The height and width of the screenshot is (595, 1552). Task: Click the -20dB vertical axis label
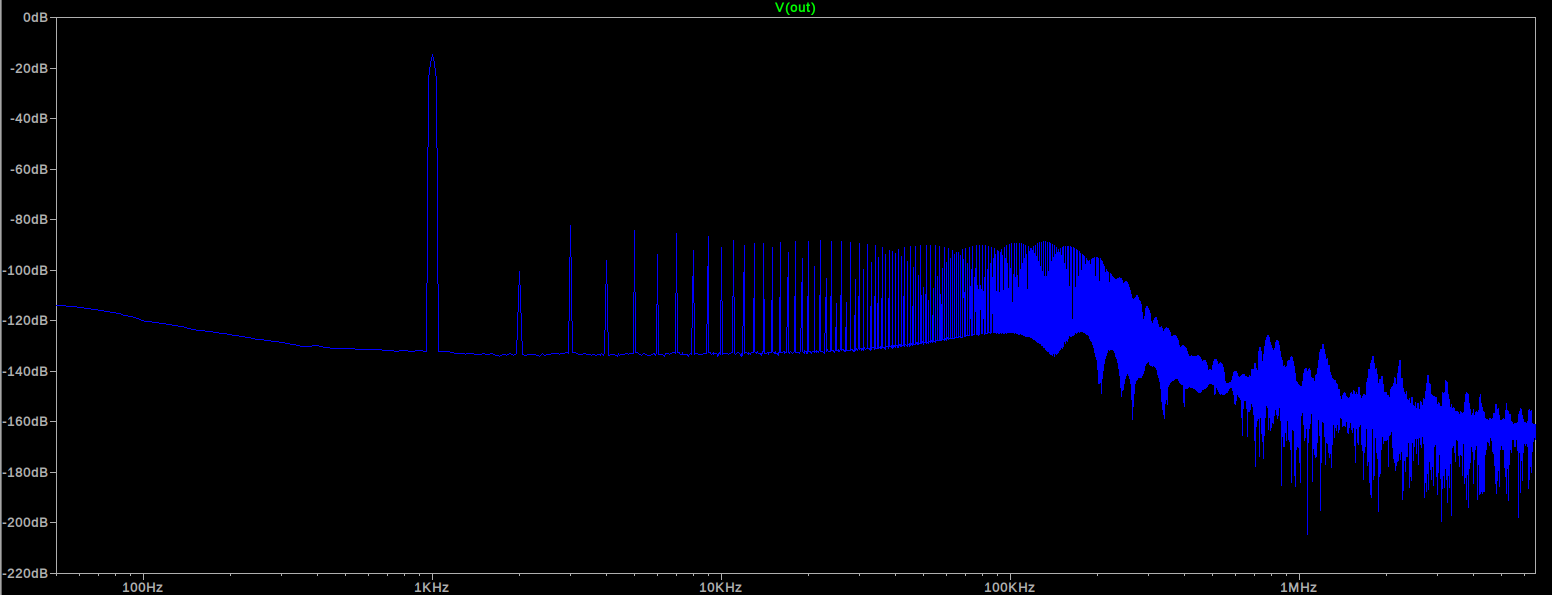coord(30,68)
